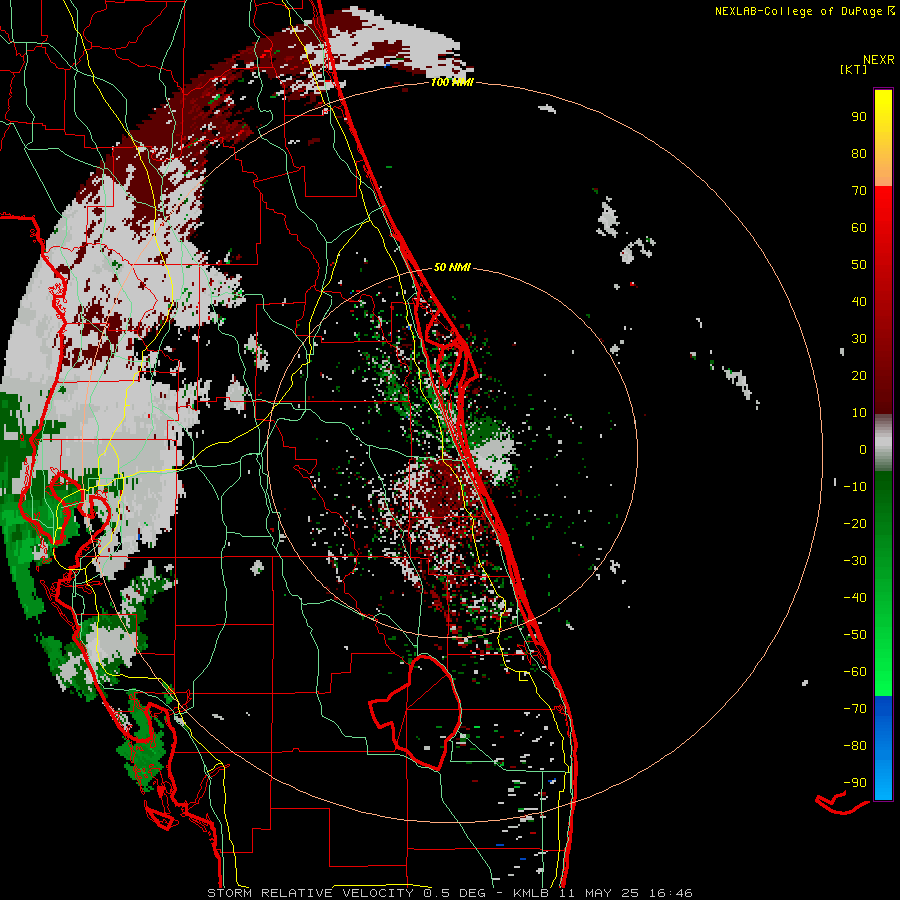Click the -10 scale value
The height and width of the screenshot is (900, 900).
pyautogui.click(x=855, y=487)
